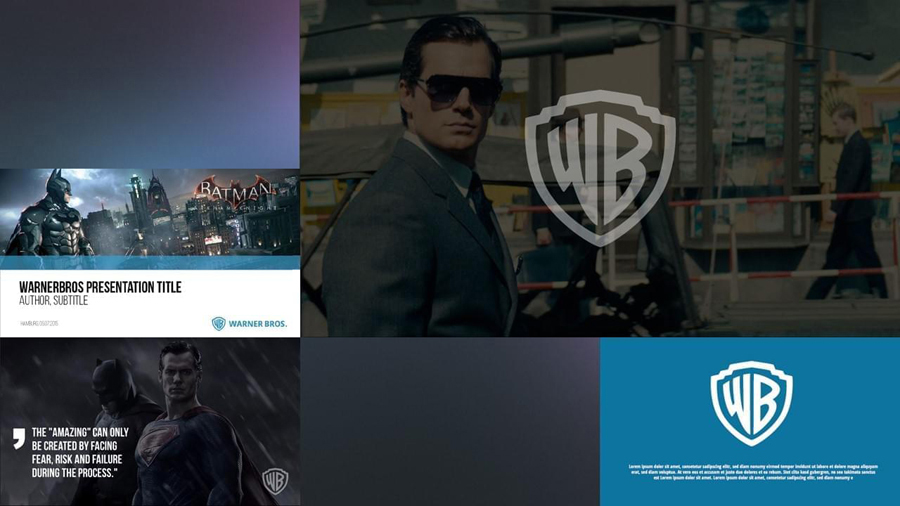Viewport: 900px width, 506px height.
Task: Click the quote line "THE AMAZING CAN ONLY"
Action: click(80, 433)
